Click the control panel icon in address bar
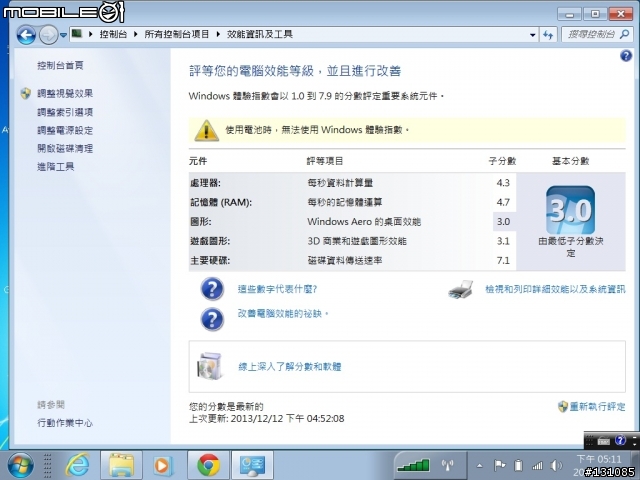 77,34
